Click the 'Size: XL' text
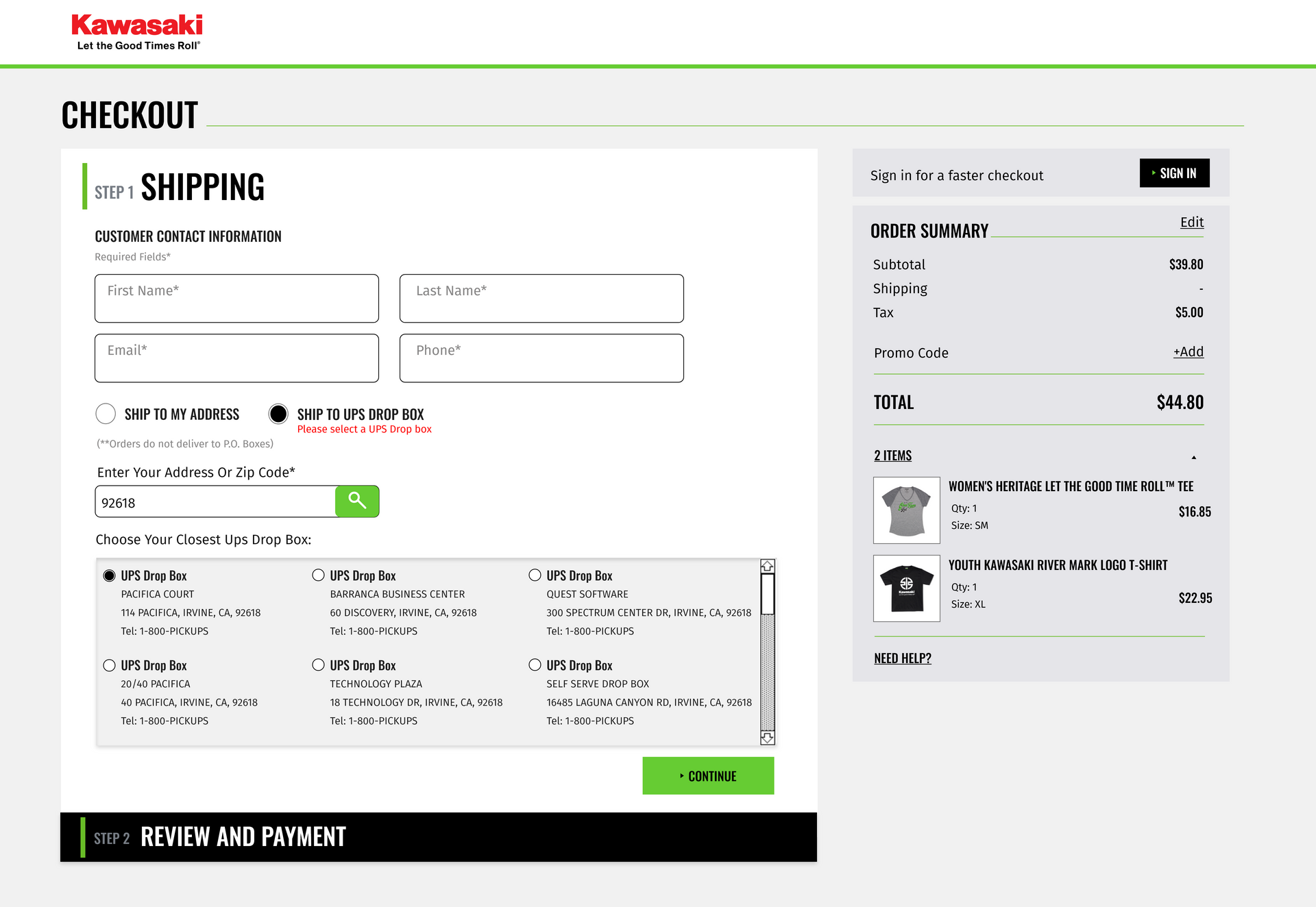 [x=968, y=604]
